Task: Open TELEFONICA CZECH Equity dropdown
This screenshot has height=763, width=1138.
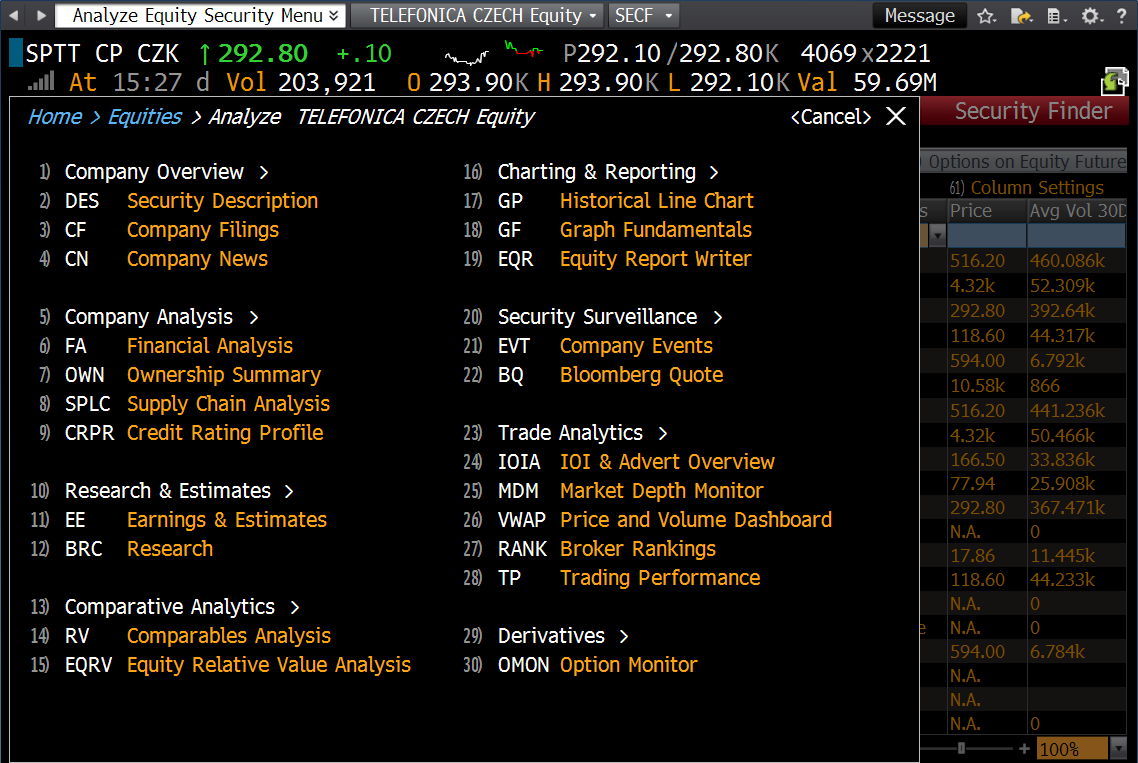Action: tap(477, 15)
